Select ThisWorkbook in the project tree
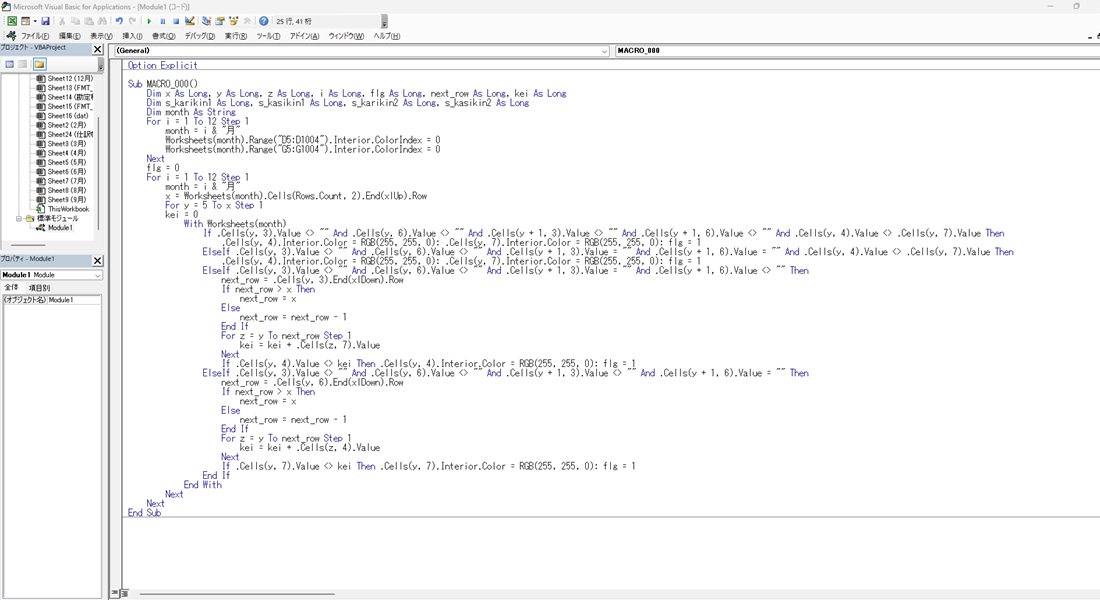Image resolution: width=1100 pixels, height=600 pixels. [x=68, y=209]
